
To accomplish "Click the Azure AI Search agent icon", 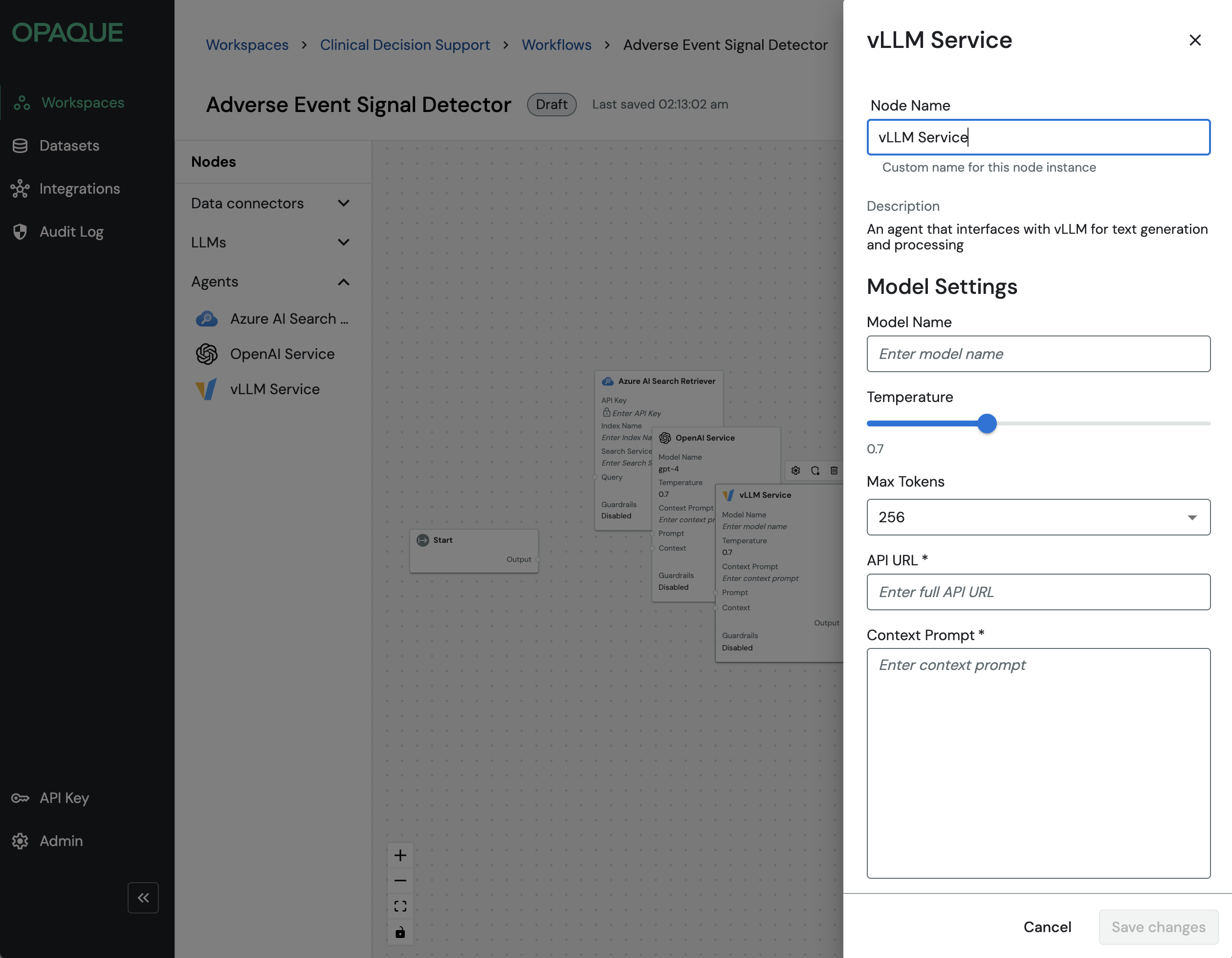I will coord(206,319).
